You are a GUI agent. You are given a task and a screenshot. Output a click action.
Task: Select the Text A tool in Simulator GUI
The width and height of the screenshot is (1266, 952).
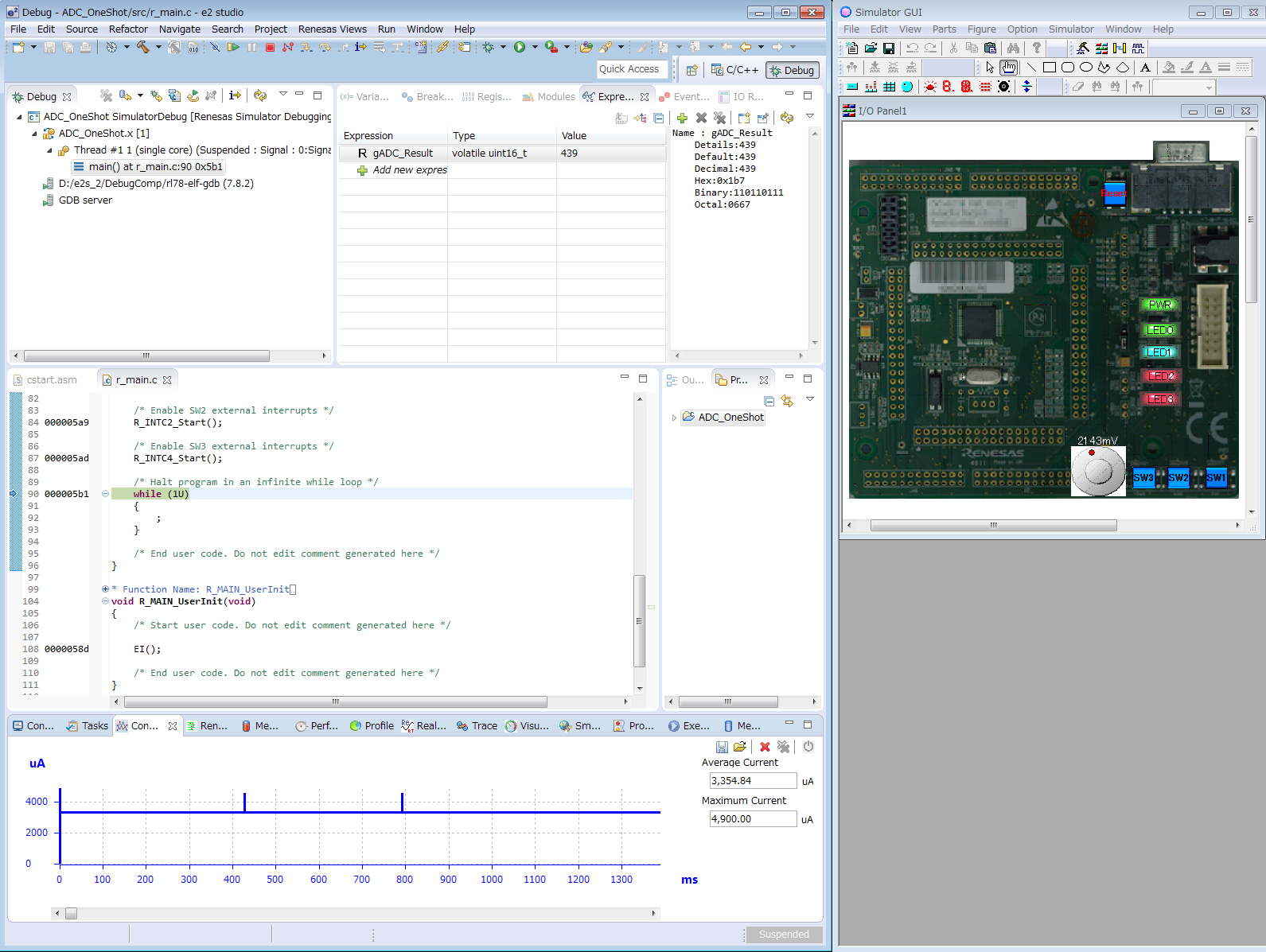(1145, 68)
